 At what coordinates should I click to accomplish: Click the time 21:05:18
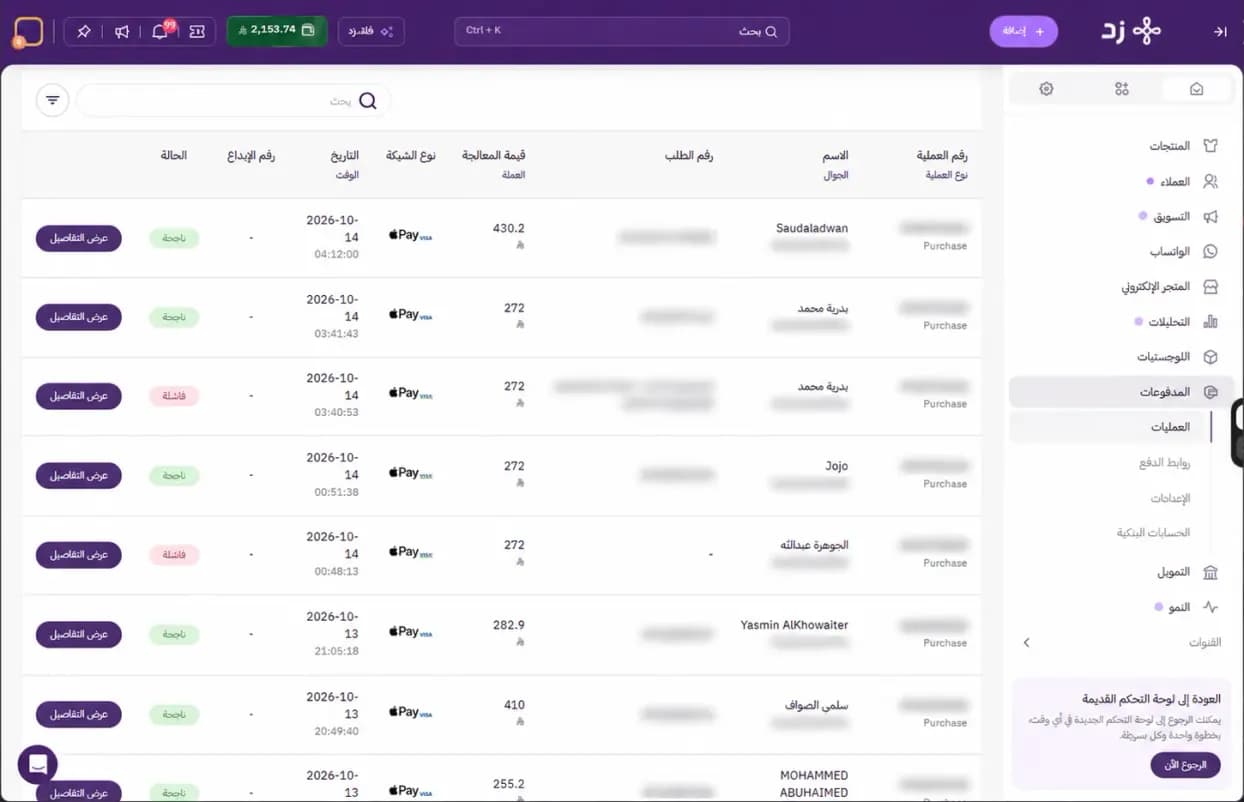click(336, 651)
